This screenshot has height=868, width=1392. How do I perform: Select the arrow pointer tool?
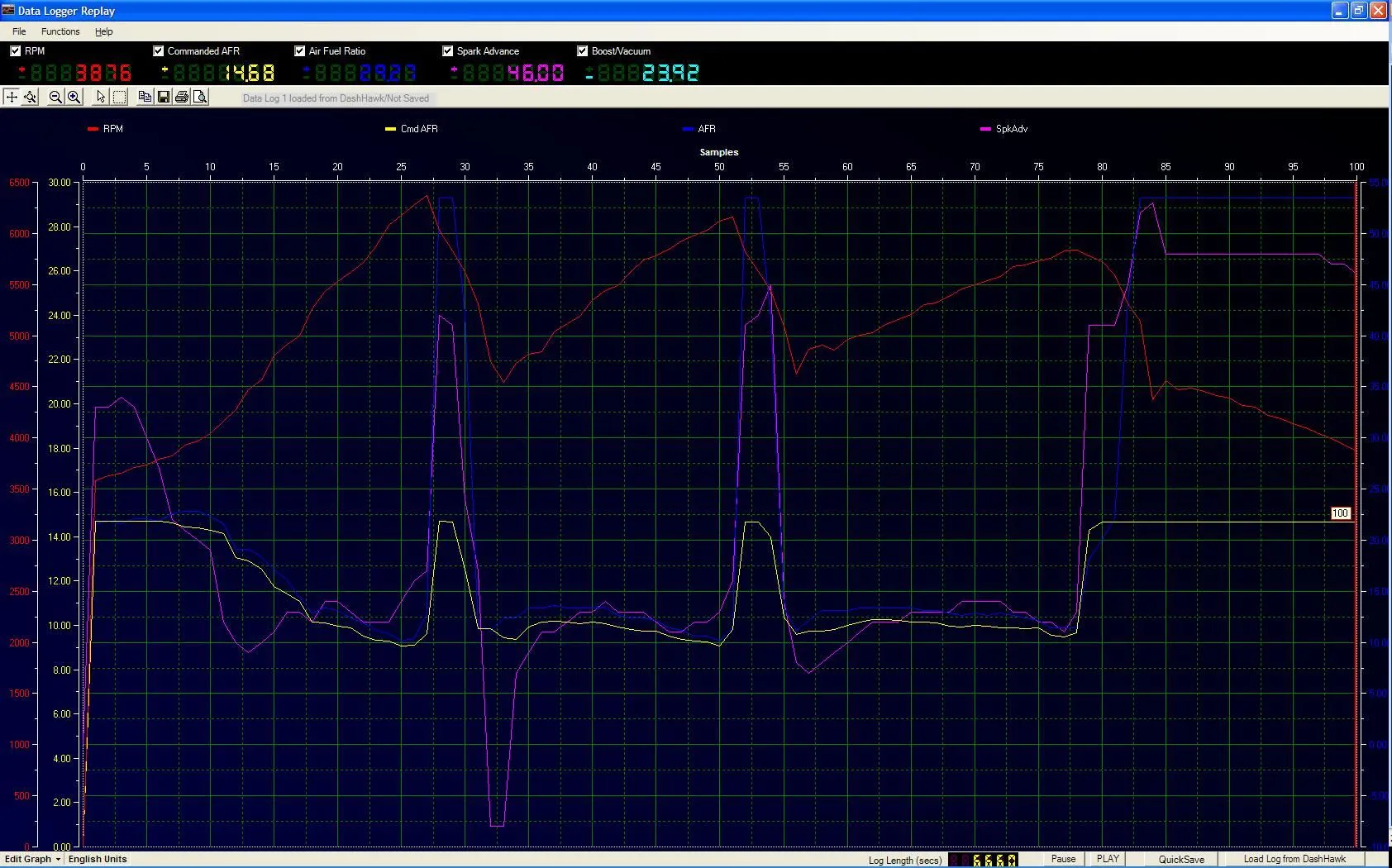click(x=101, y=97)
